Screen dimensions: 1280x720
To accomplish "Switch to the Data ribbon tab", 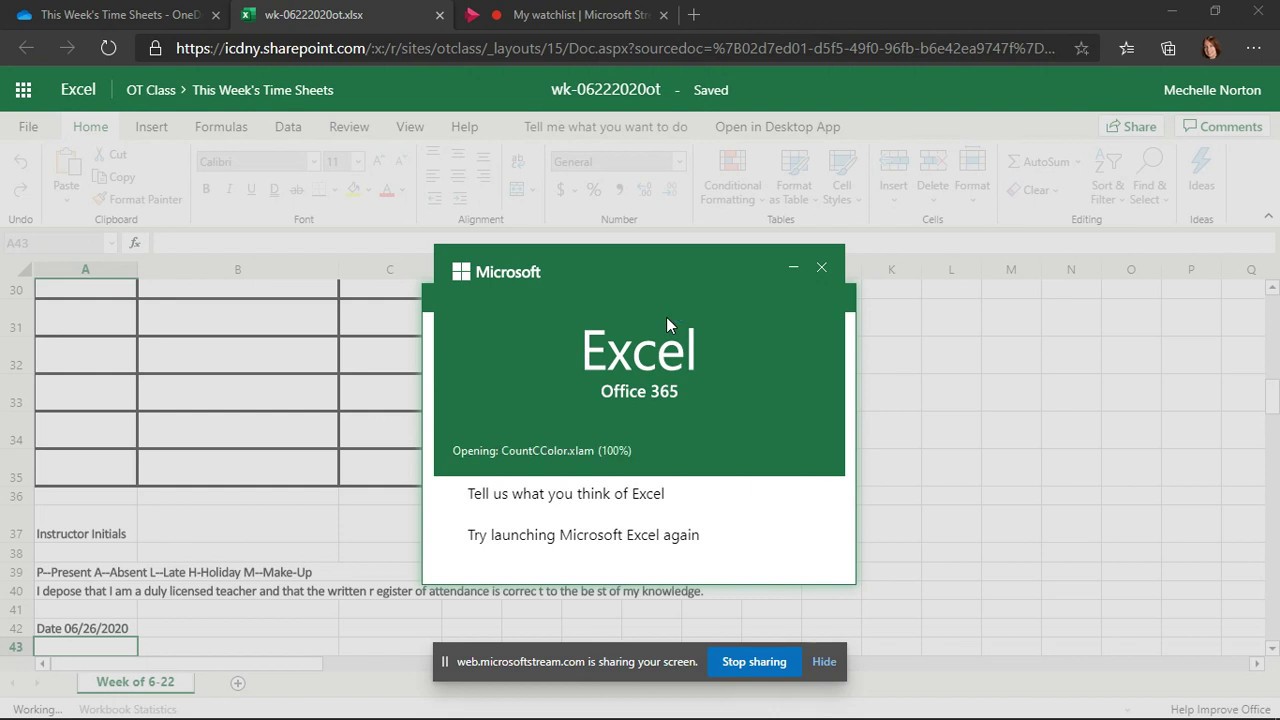I will (288, 127).
